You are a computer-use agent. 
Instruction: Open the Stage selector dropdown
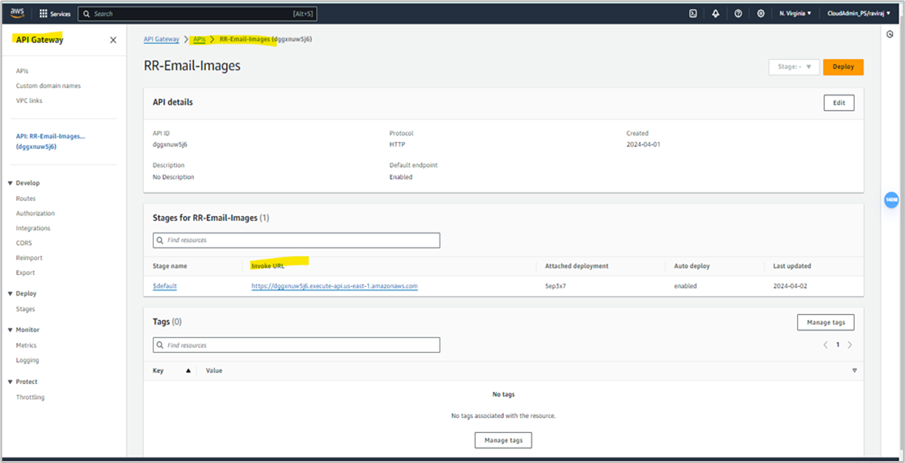click(794, 67)
